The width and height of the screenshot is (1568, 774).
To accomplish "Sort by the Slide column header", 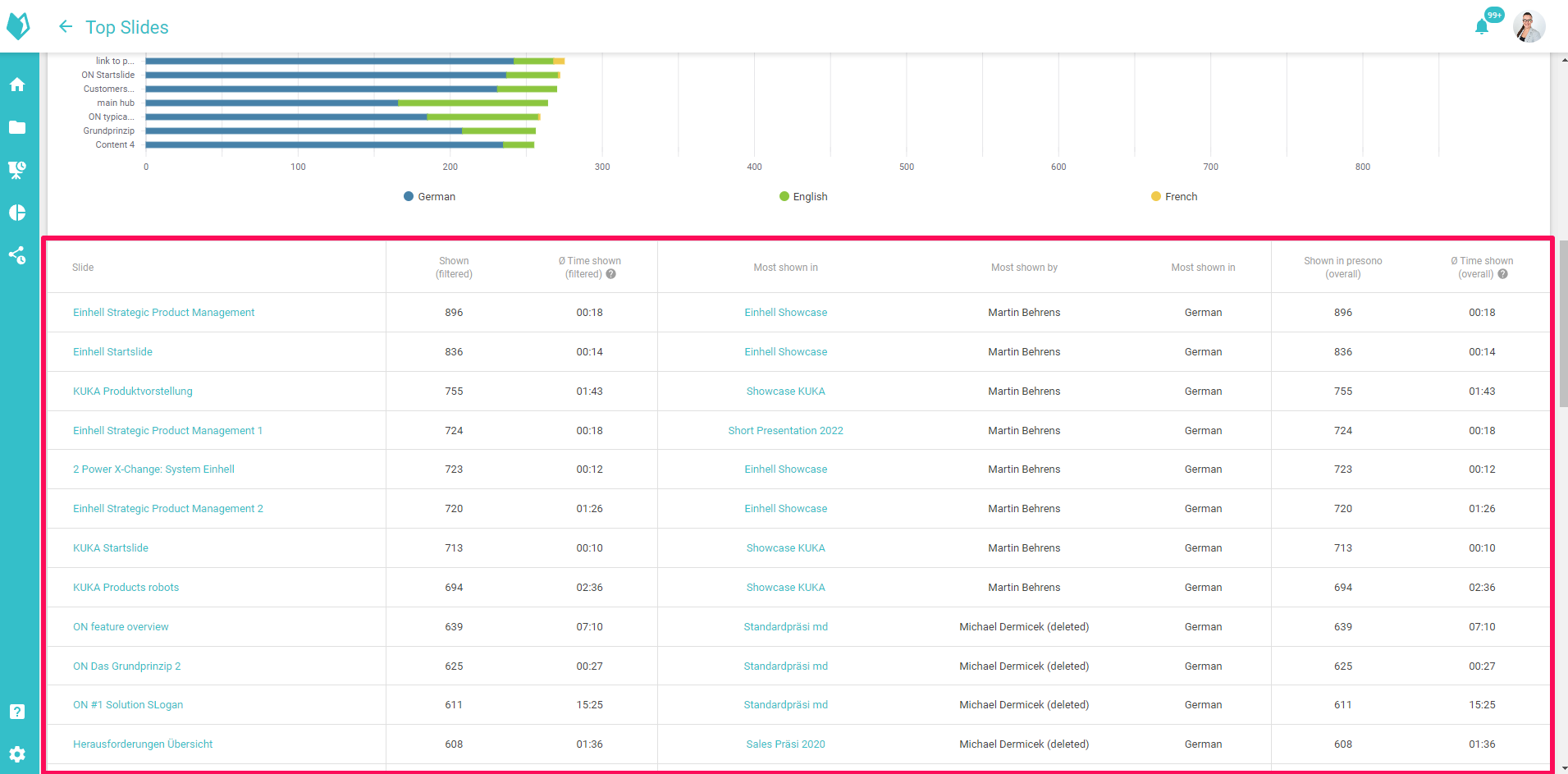I will click(x=83, y=268).
